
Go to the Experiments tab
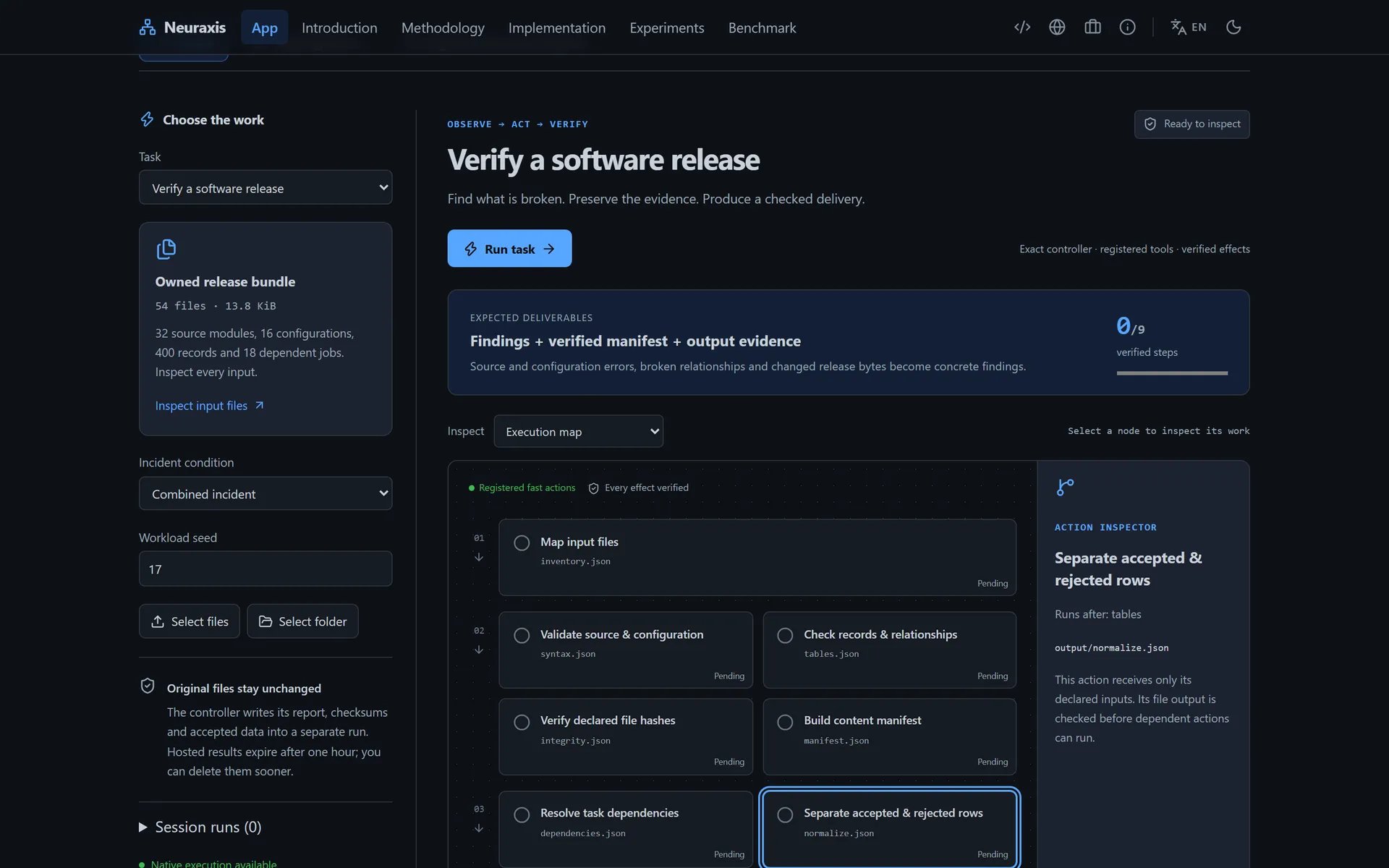tap(667, 27)
